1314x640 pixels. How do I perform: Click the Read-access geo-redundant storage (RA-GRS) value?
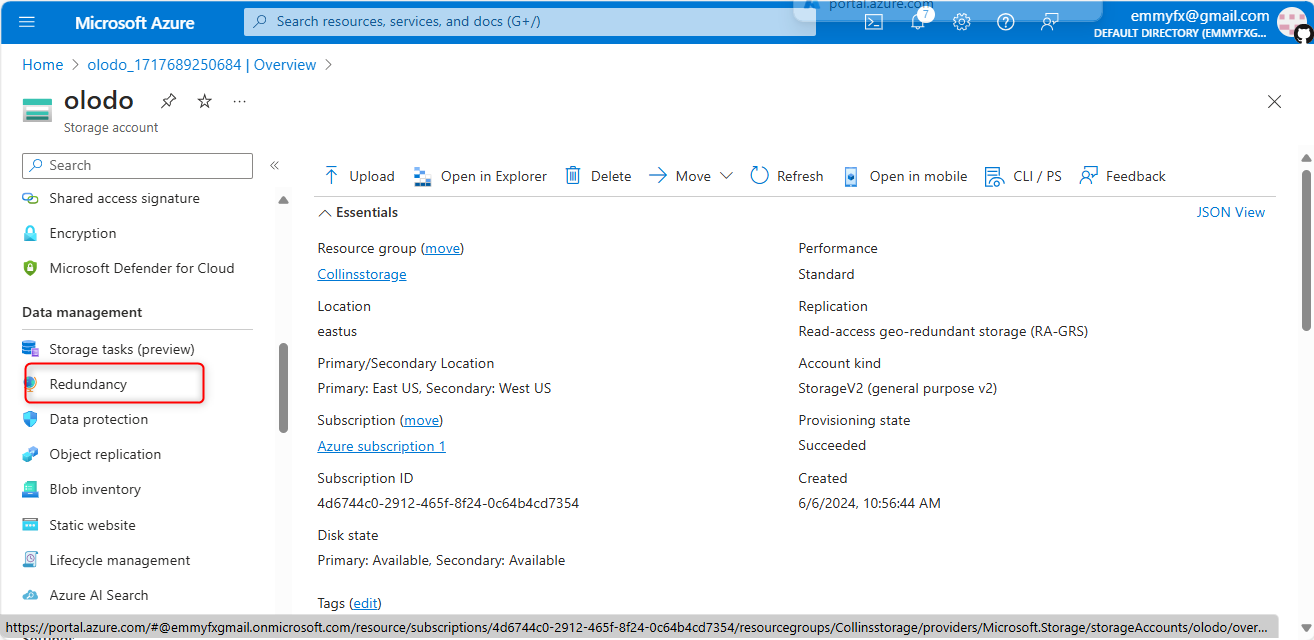[x=943, y=331]
